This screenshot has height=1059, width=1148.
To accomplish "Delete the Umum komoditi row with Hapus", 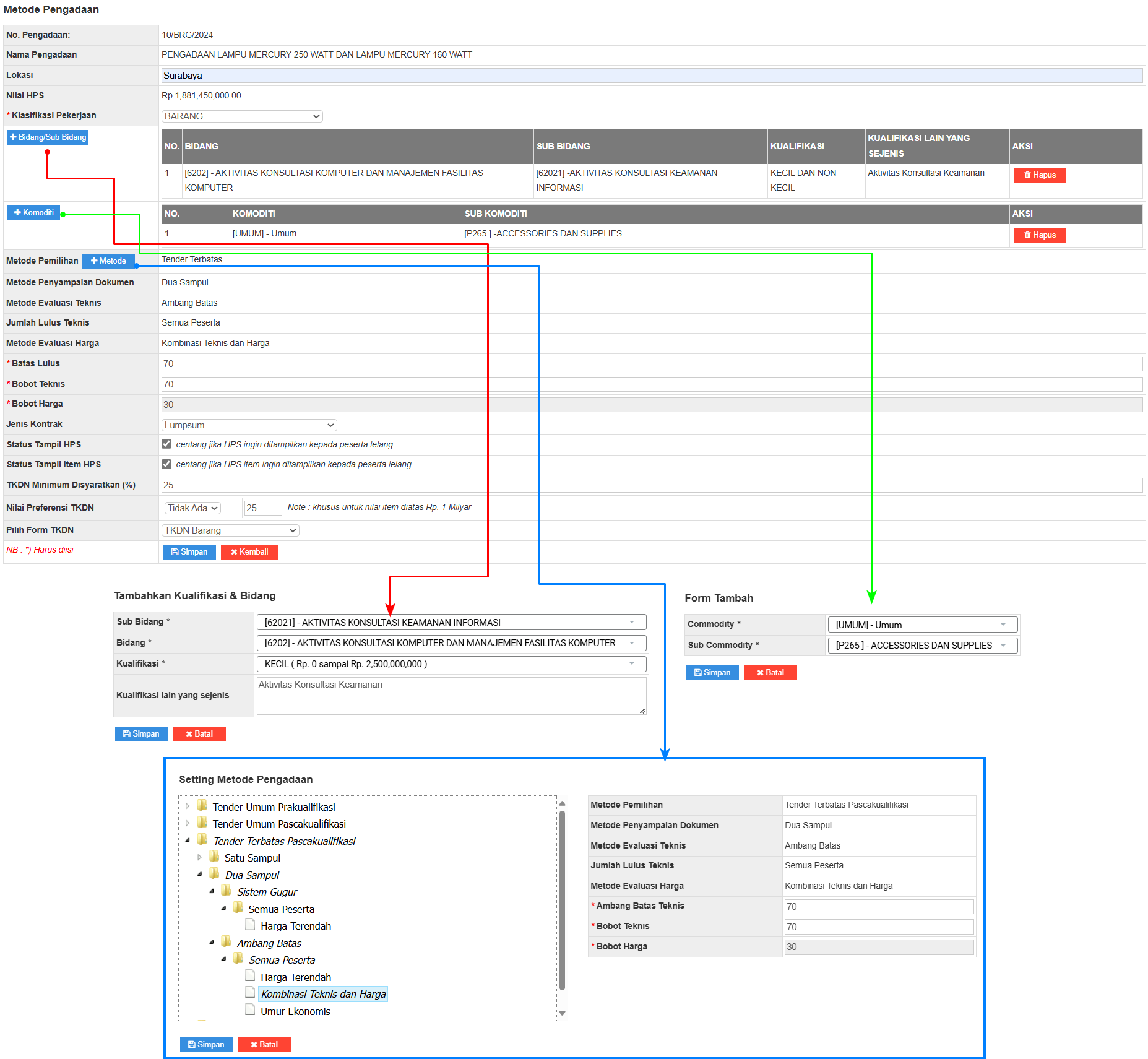I will [x=1039, y=235].
